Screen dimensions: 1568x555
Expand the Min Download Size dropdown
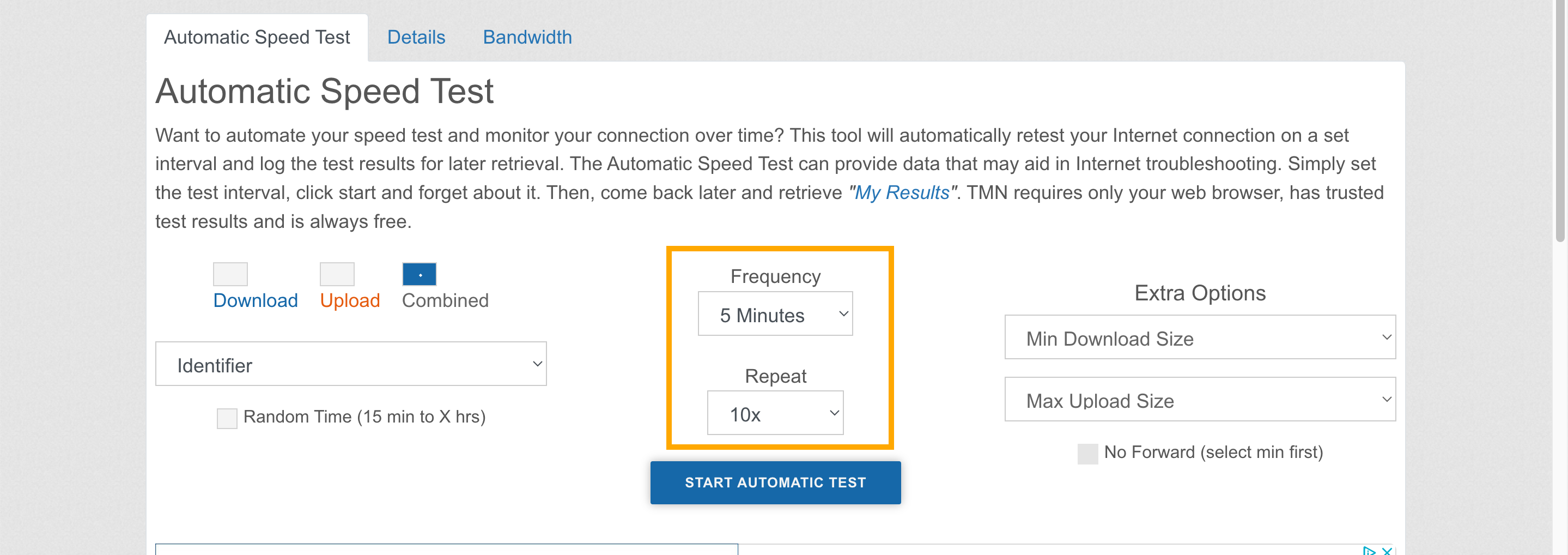click(x=1200, y=337)
